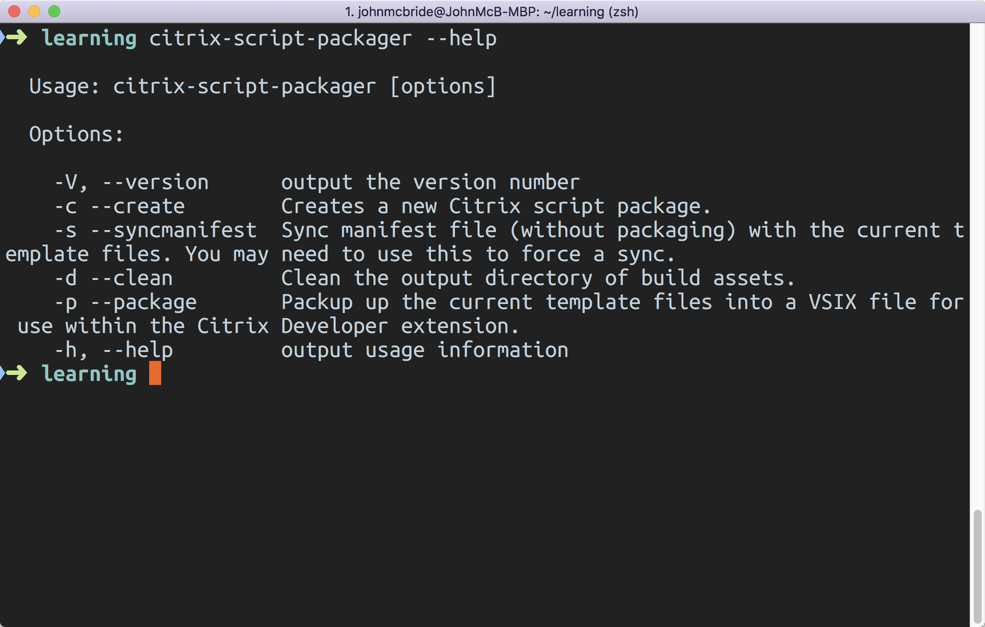Click the vertical scrollbar thumb
The width and height of the screenshot is (985, 627).
click(x=977, y=565)
